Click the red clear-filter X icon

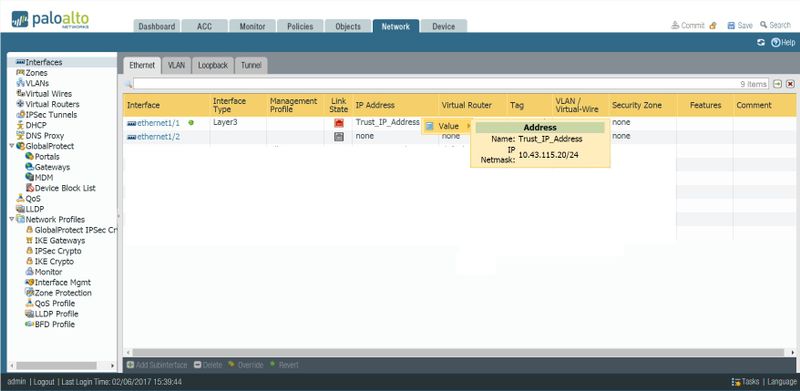[x=790, y=84]
